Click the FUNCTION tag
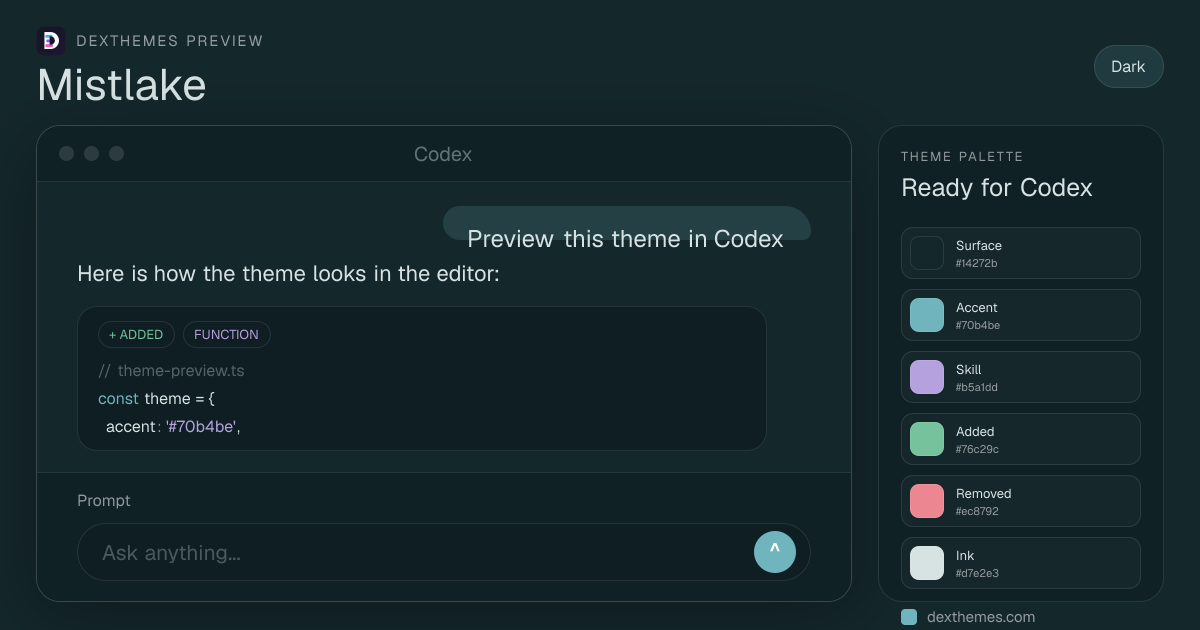This screenshot has height=630, width=1200. coord(226,335)
